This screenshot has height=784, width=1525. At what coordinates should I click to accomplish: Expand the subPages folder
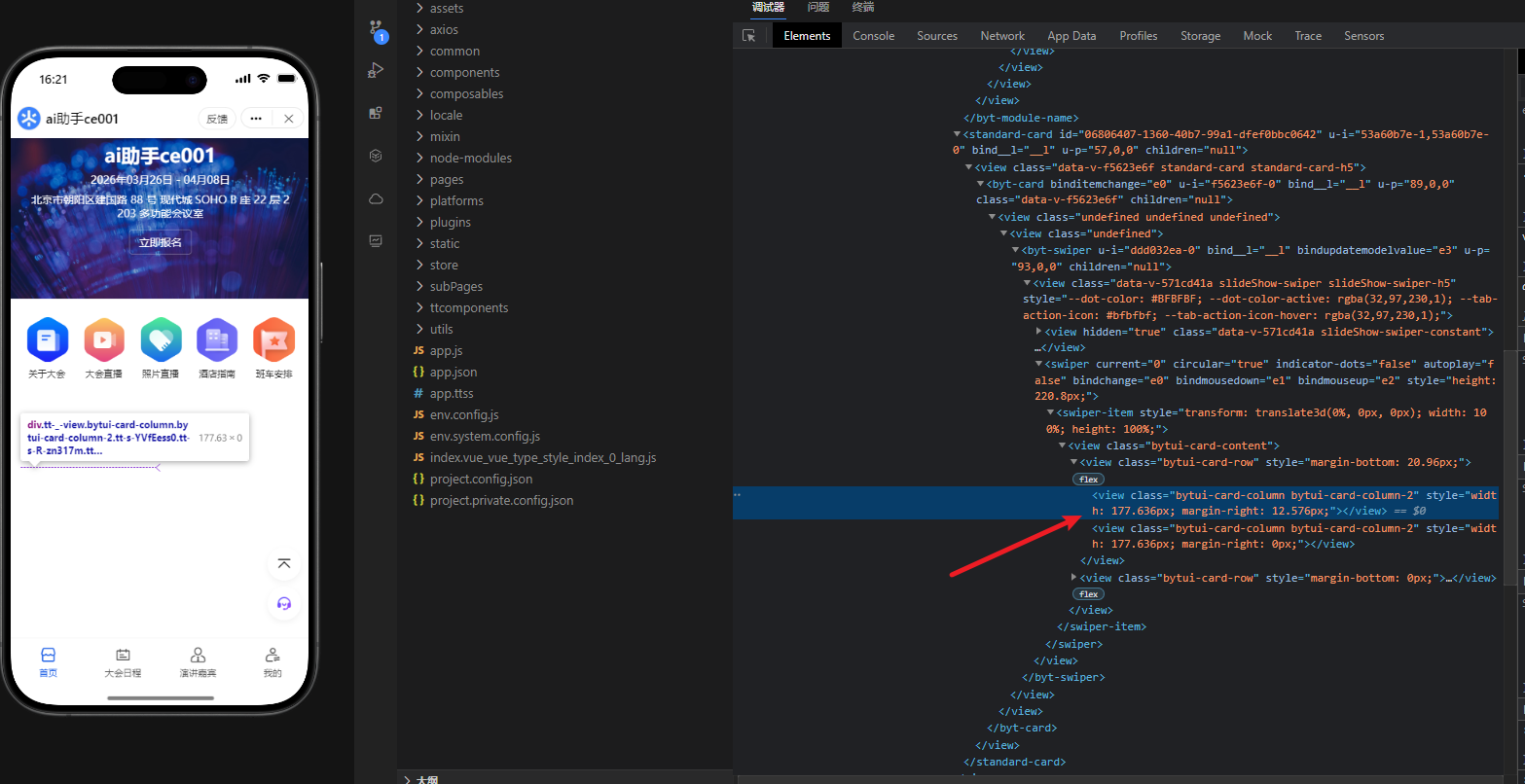(x=455, y=287)
